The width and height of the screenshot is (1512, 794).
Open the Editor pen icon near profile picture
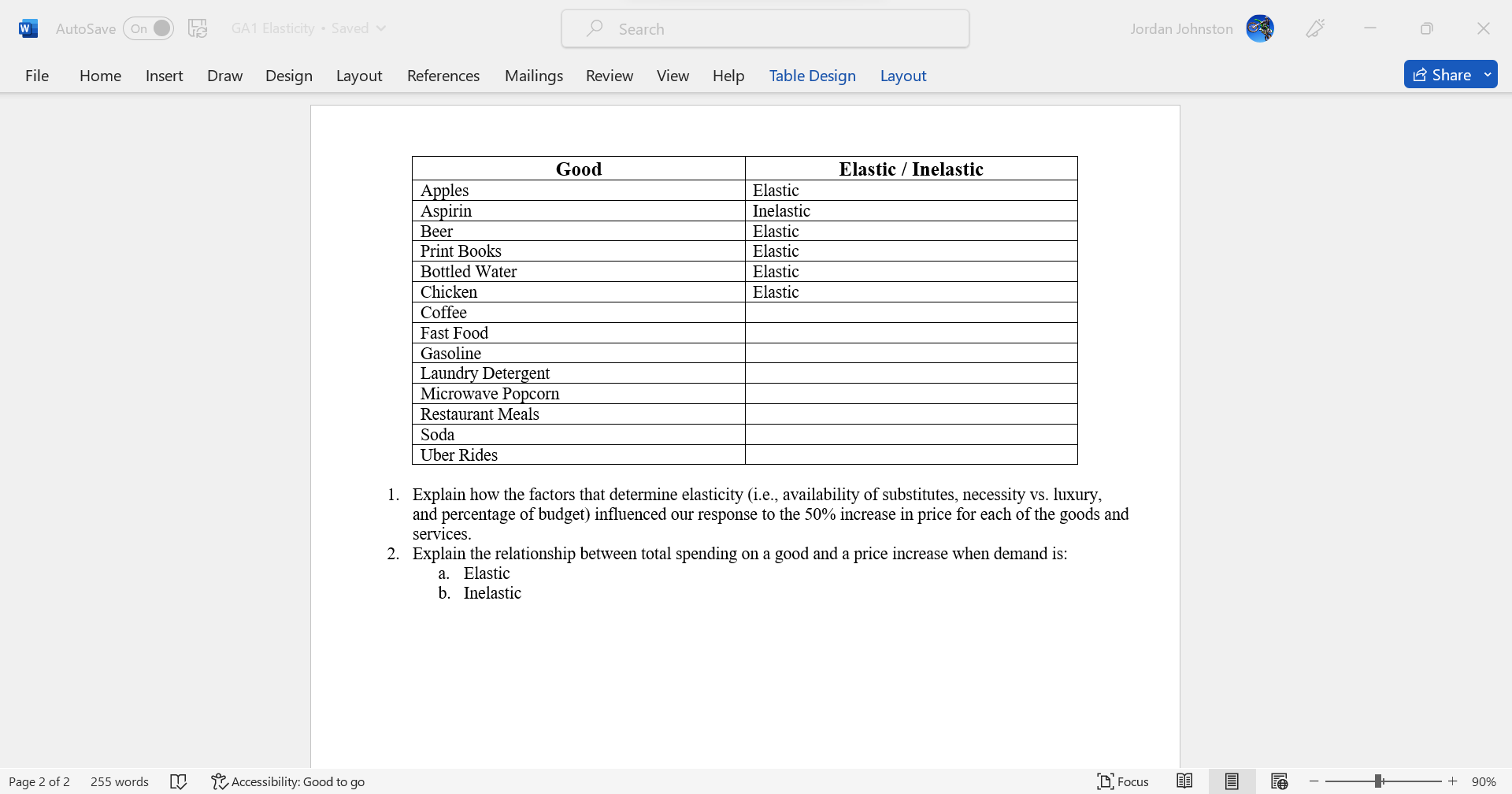pyautogui.click(x=1315, y=28)
